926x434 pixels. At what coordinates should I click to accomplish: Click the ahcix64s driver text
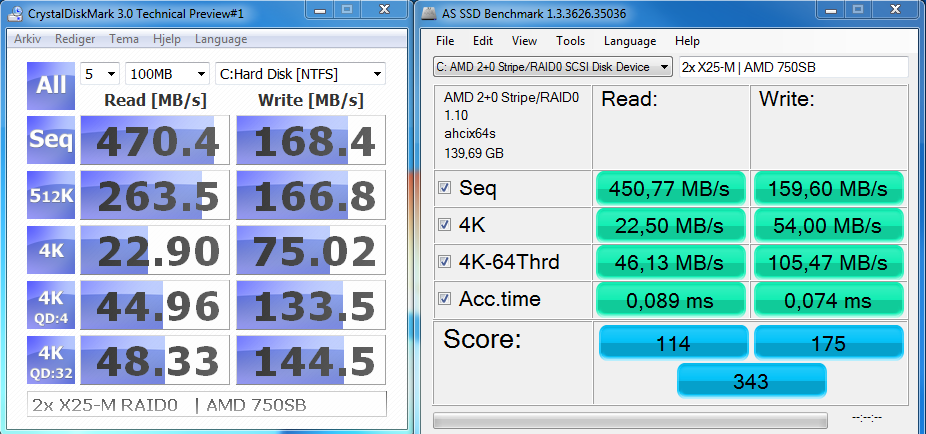coord(470,134)
